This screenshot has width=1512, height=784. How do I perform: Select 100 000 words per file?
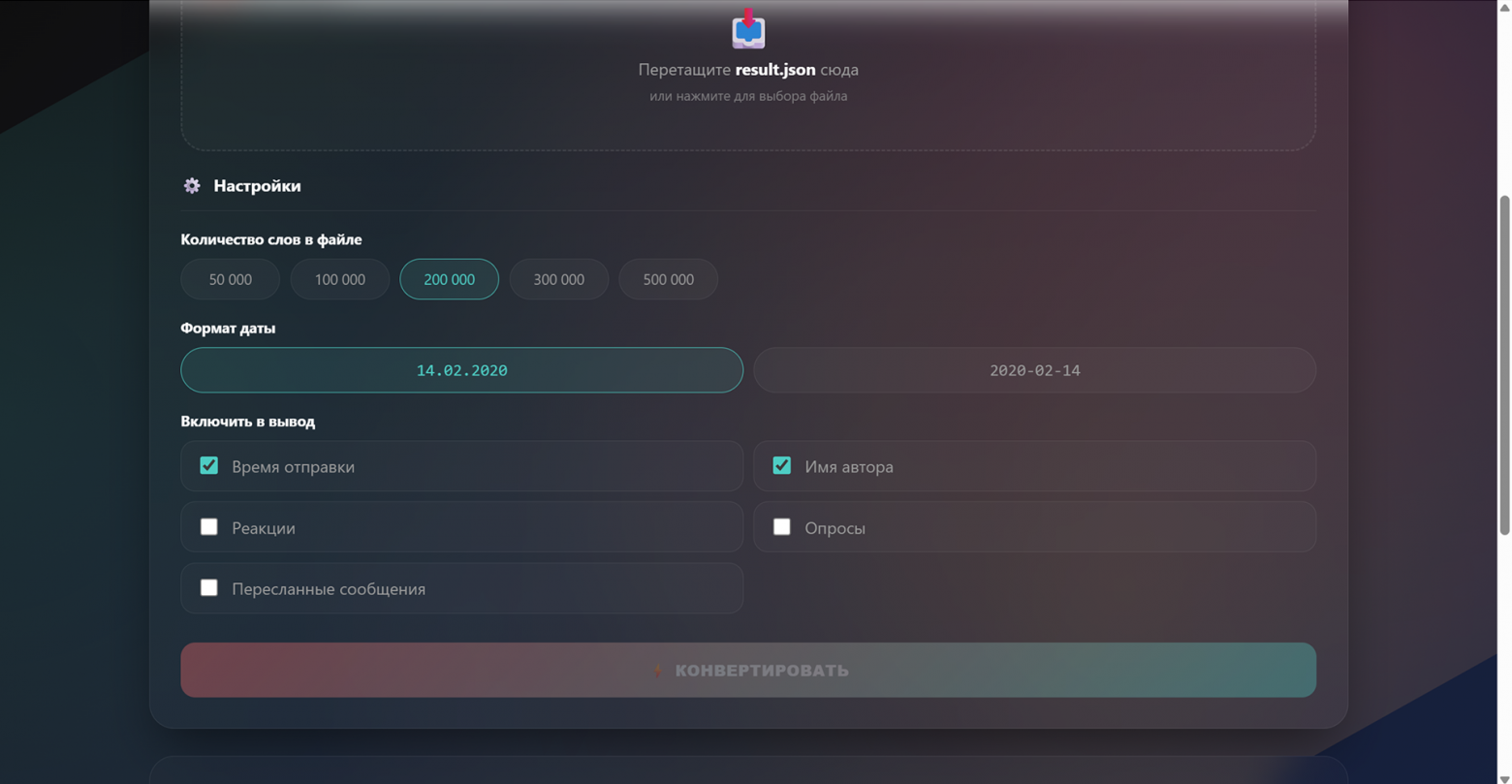(340, 279)
